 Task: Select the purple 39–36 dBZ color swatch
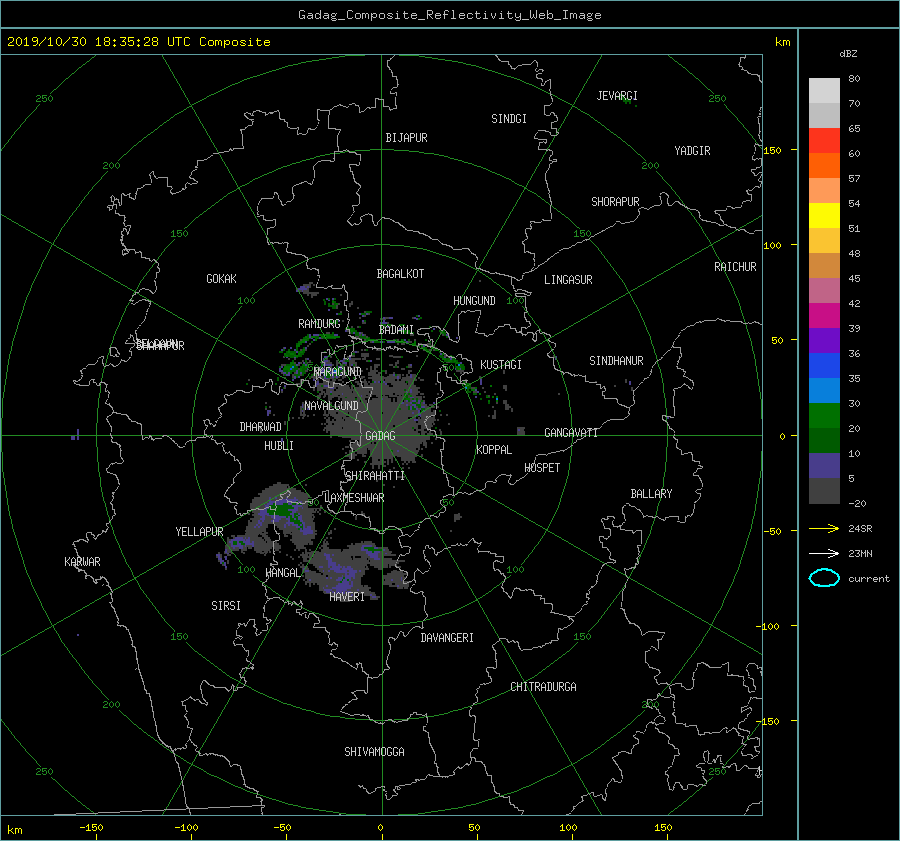click(824, 340)
